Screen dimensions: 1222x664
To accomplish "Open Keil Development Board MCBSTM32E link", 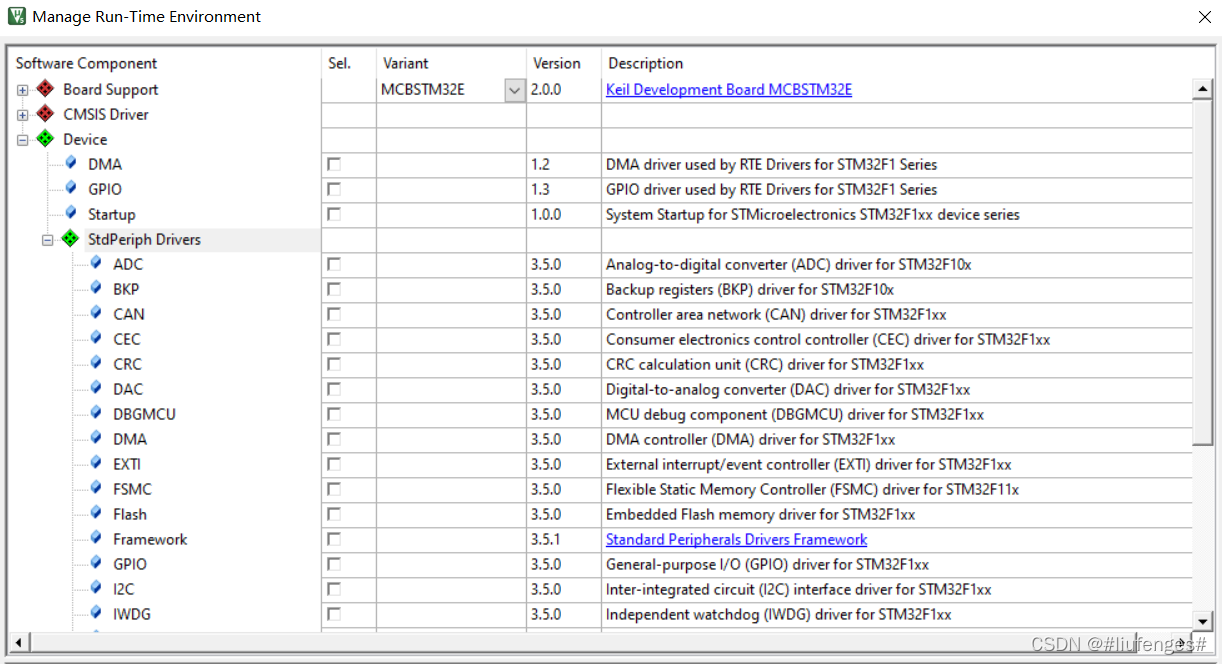I will point(729,89).
